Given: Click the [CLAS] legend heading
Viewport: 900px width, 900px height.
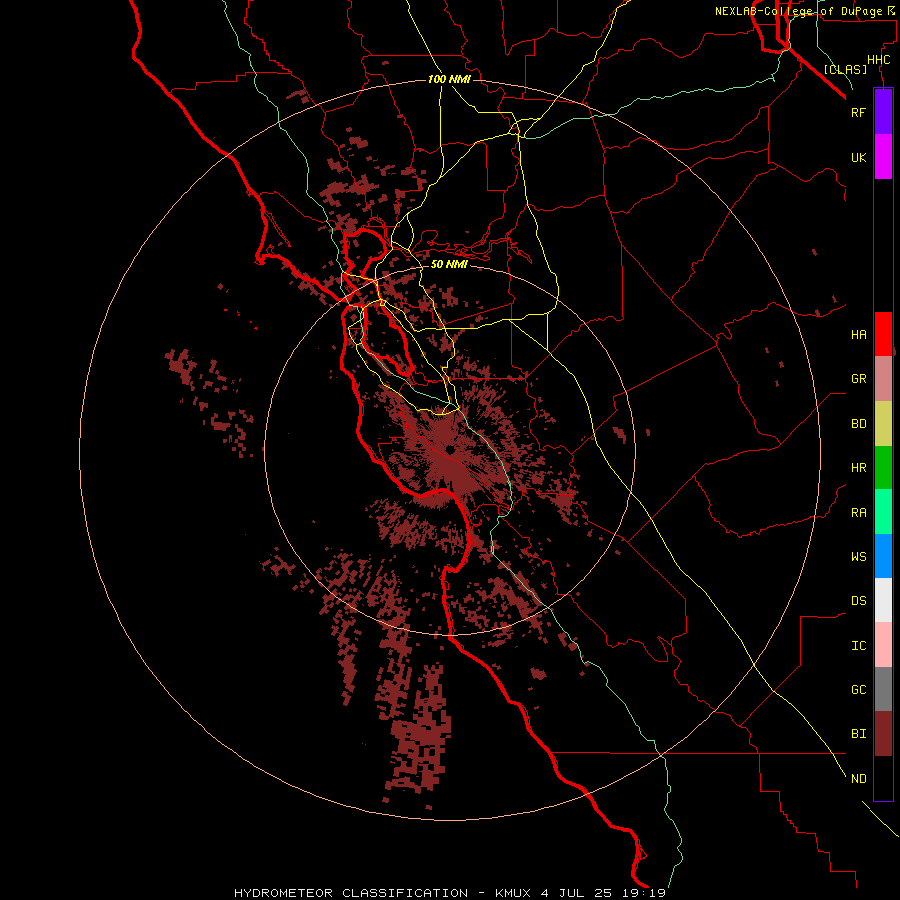Looking at the screenshot, I should 845,70.
